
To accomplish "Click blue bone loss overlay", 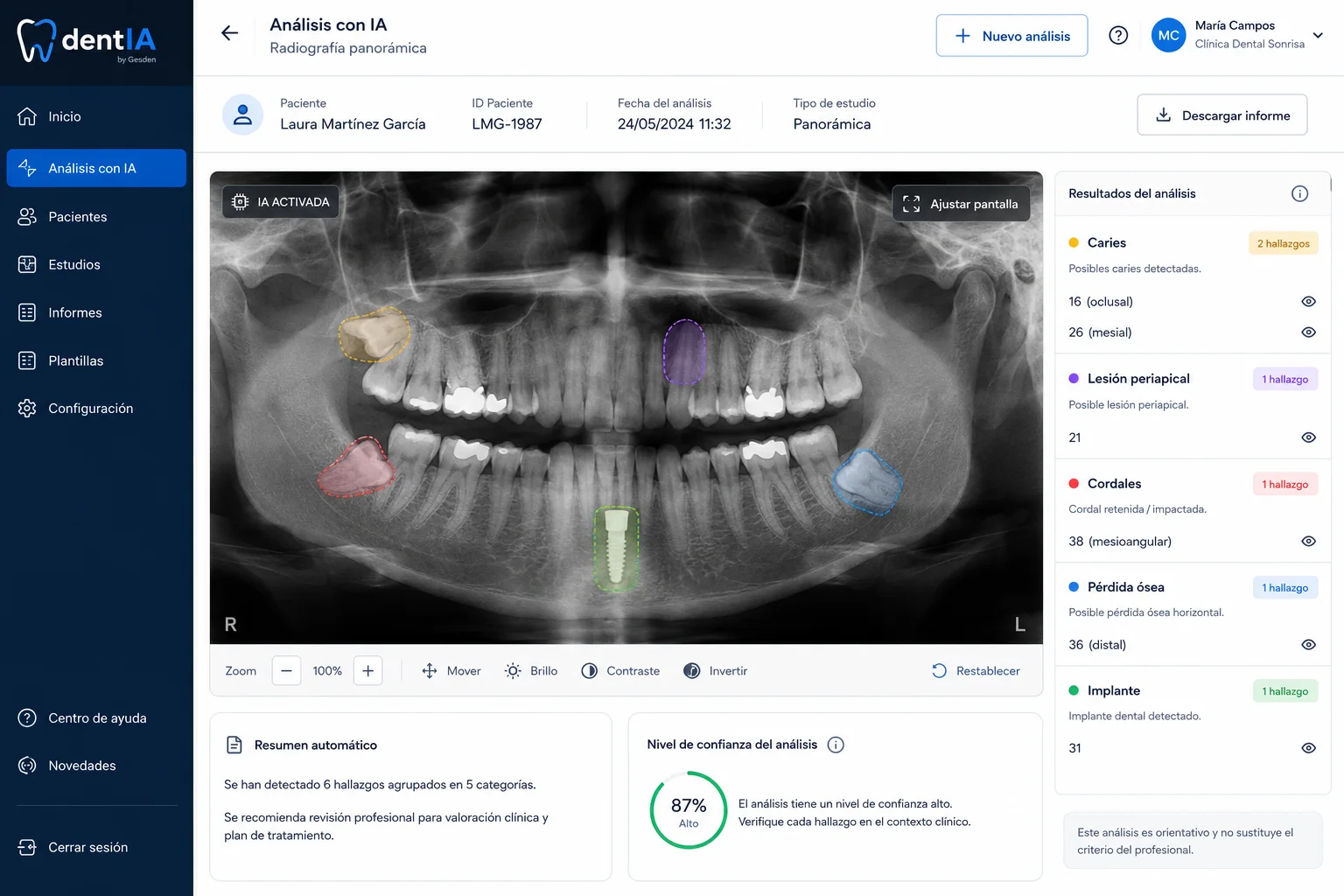I will pyautogui.click(x=866, y=482).
